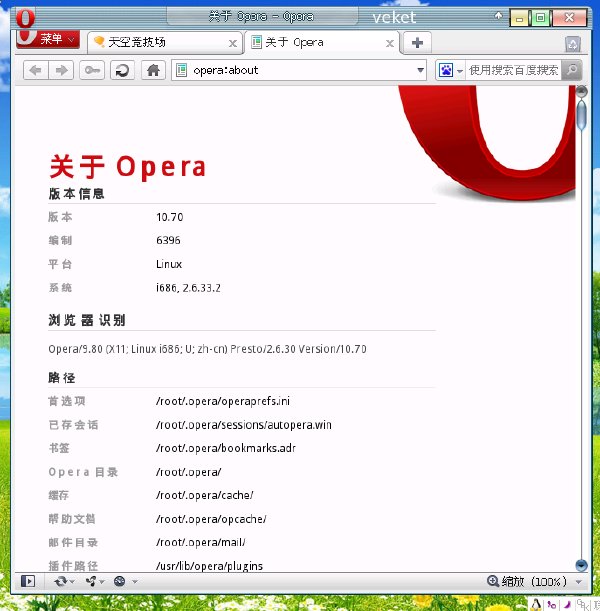Go forward with the forward arrow

click(x=61, y=70)
